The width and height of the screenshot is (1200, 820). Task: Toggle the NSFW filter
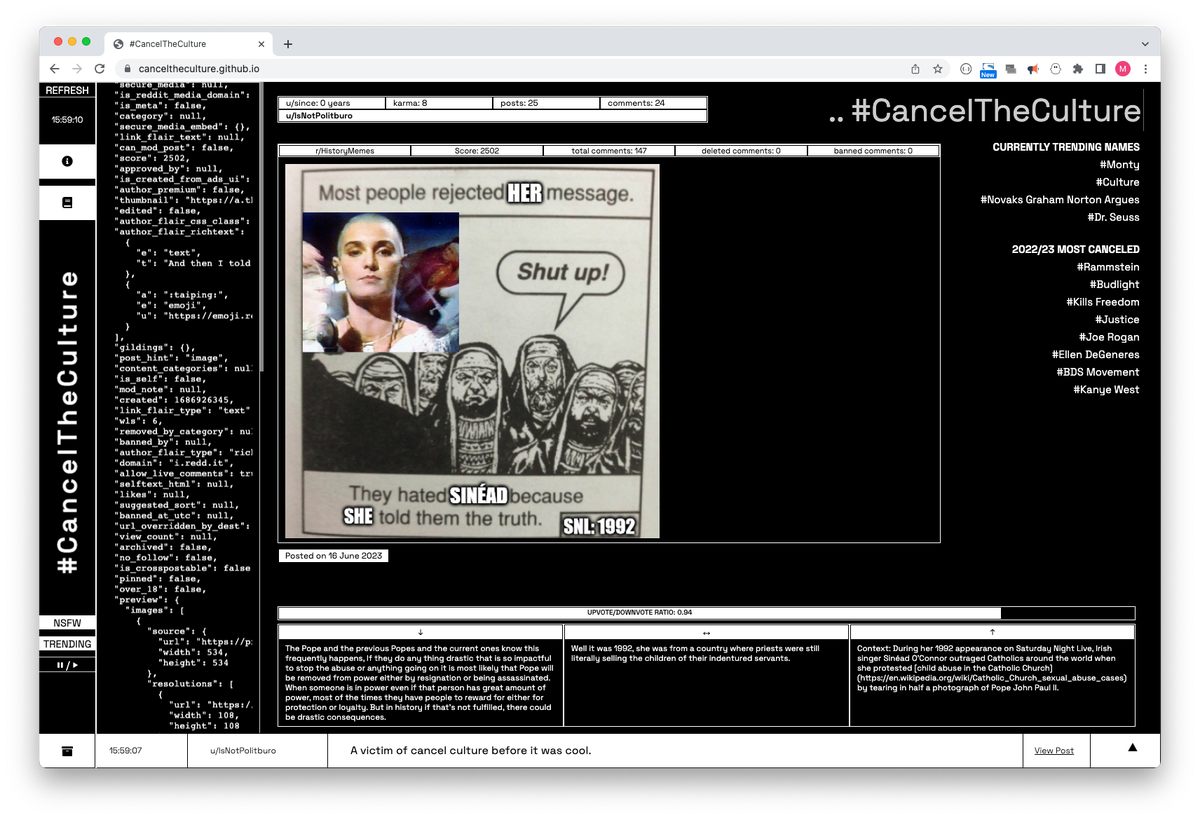click(x=67, y=623)
